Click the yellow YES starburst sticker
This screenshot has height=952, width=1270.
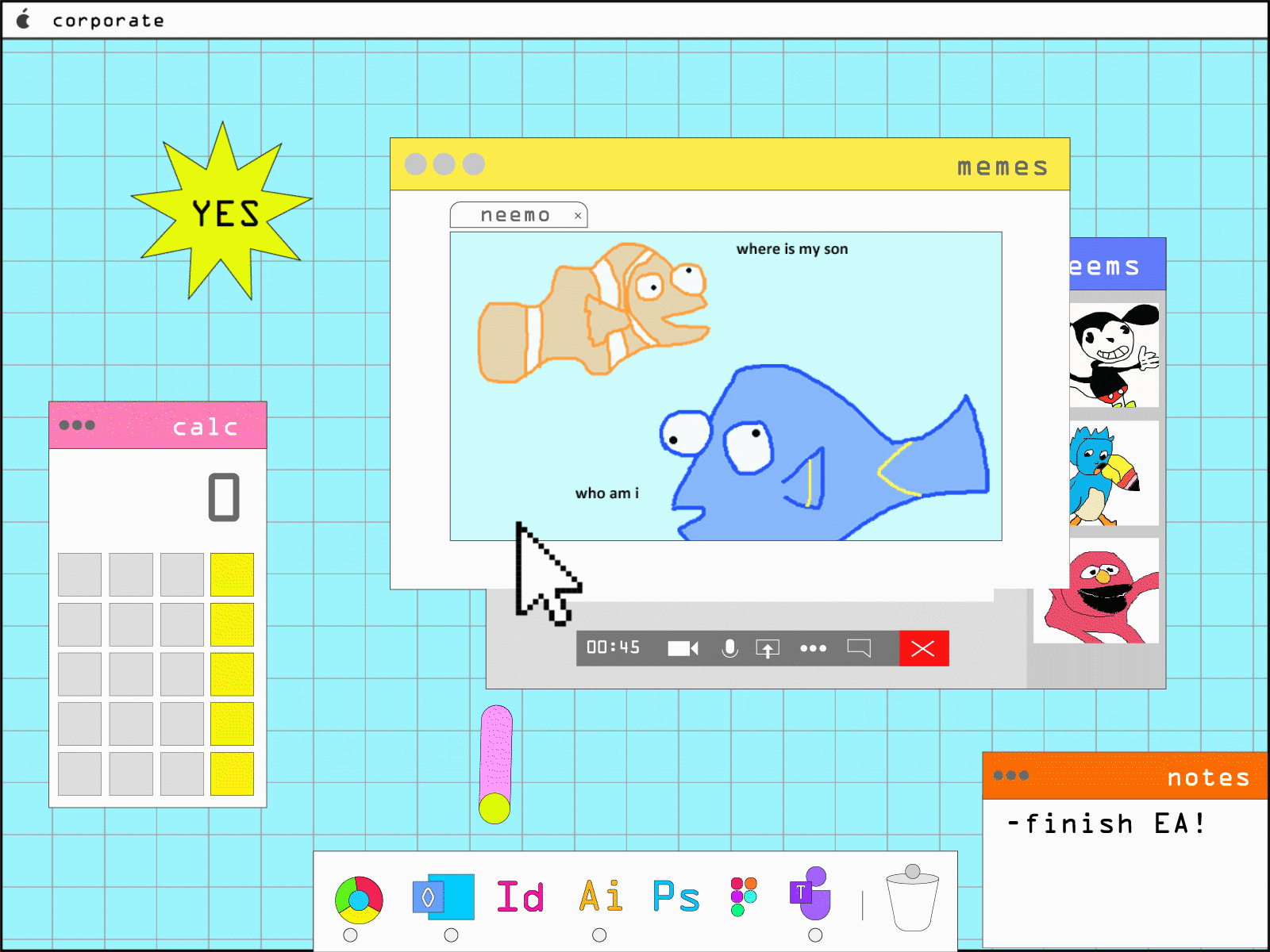coord(222,212)
